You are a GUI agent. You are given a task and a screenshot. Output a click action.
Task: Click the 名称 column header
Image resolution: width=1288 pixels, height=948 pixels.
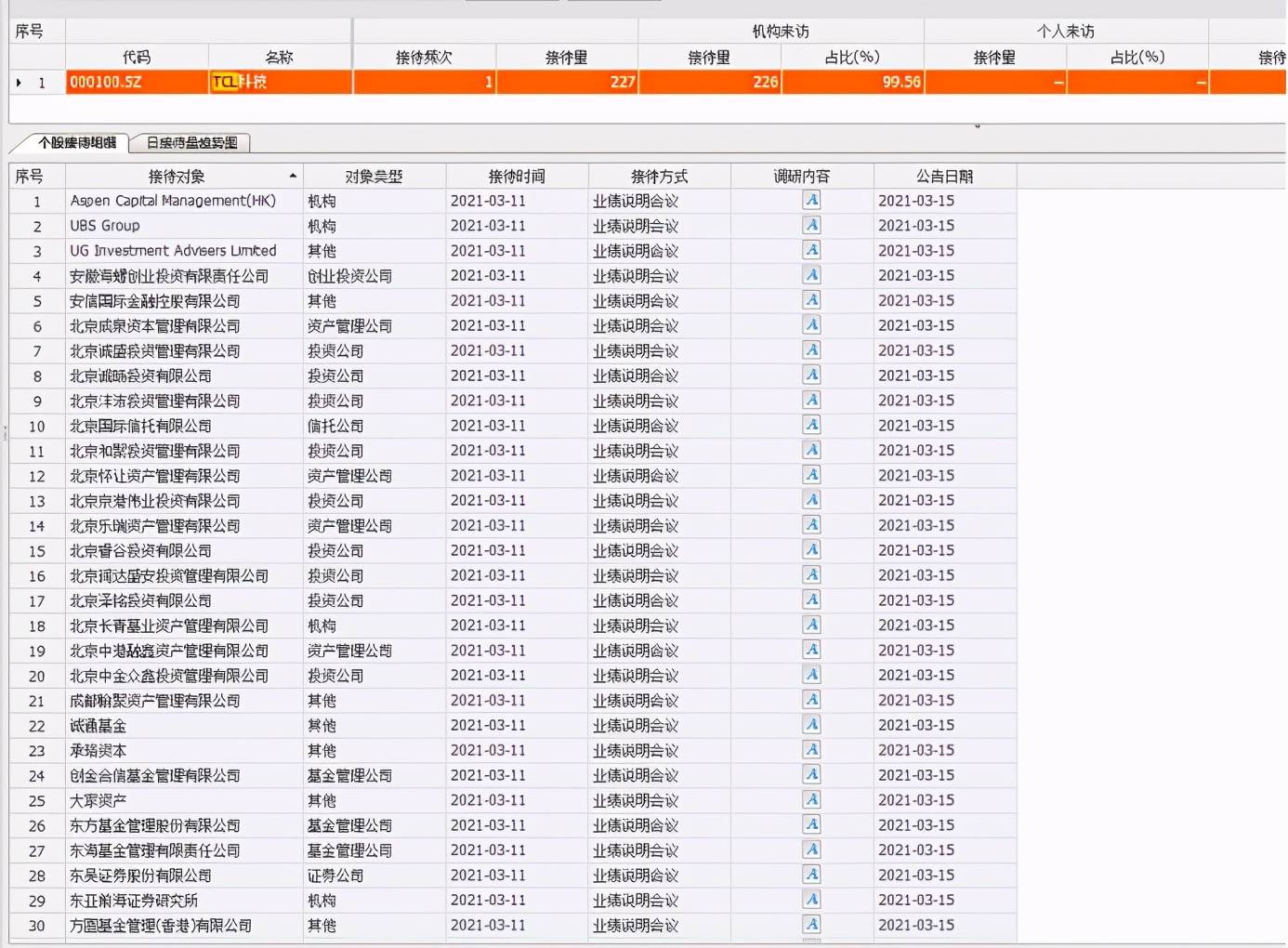coord(280,57)
